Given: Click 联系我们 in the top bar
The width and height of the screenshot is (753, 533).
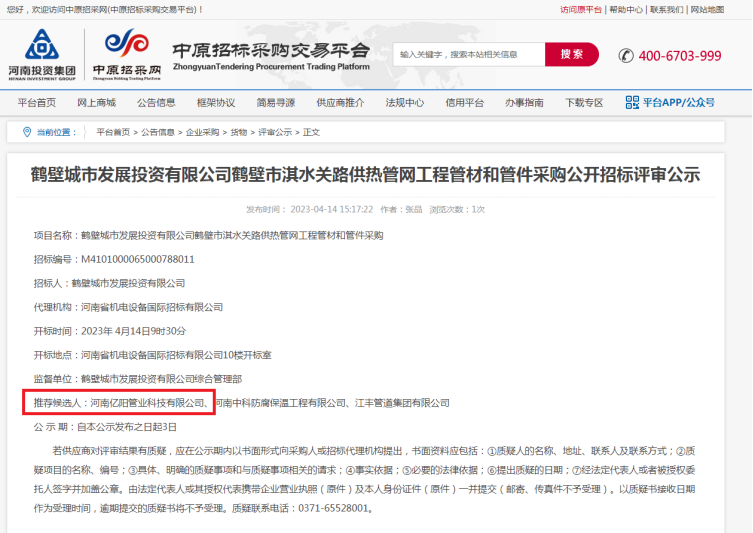Looking at the screenshot, I should click(666, 10).
